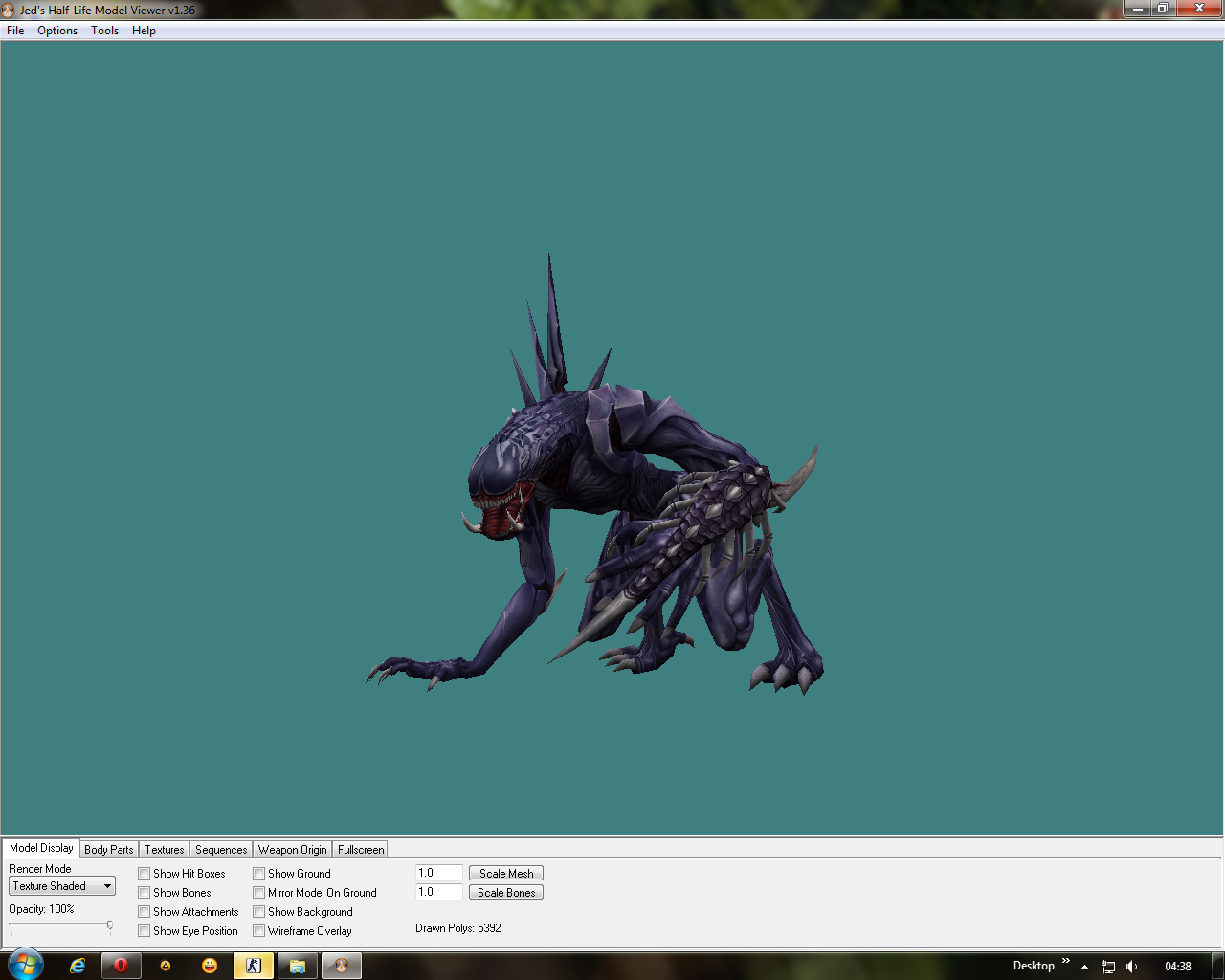Open the volume speaker tray icon
1225x980 pixels.
tap(1132, 967)
